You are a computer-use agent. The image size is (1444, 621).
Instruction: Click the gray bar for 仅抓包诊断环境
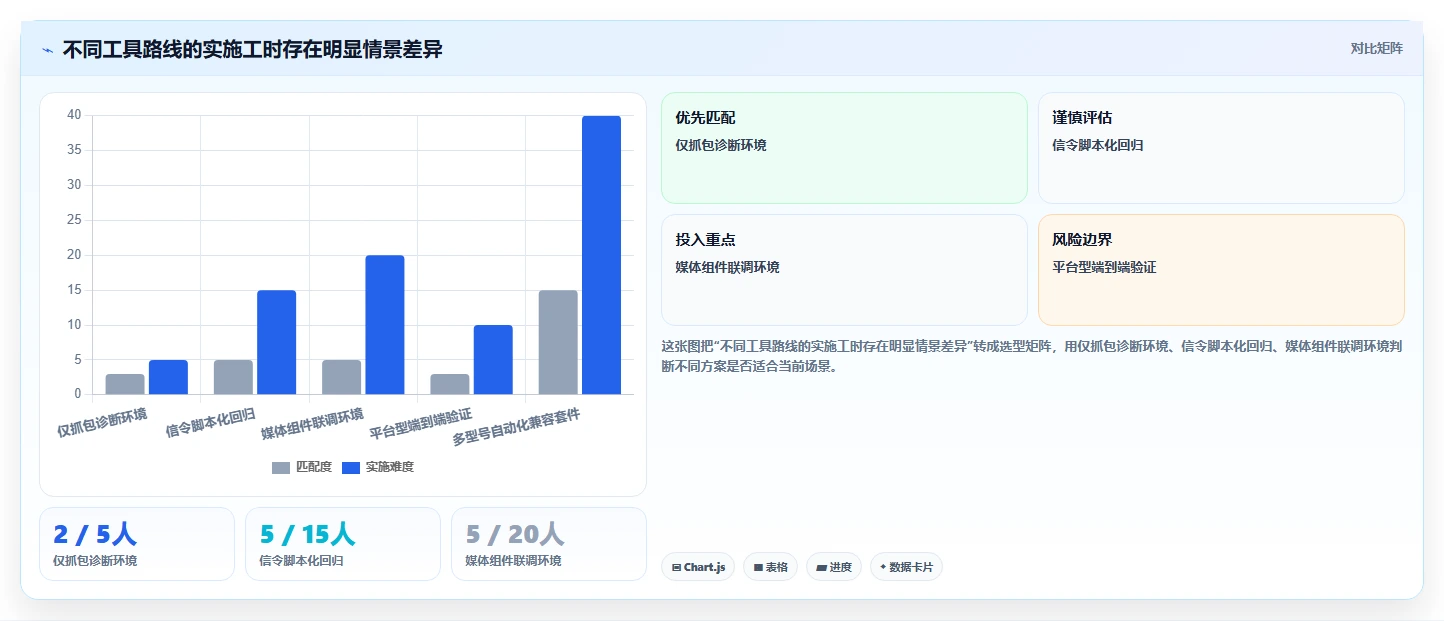coord(125,384)
